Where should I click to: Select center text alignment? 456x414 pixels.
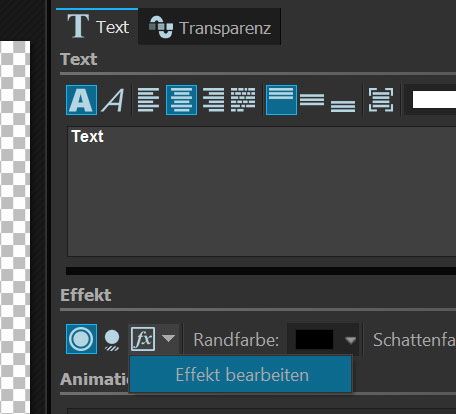tap(181, 100)
